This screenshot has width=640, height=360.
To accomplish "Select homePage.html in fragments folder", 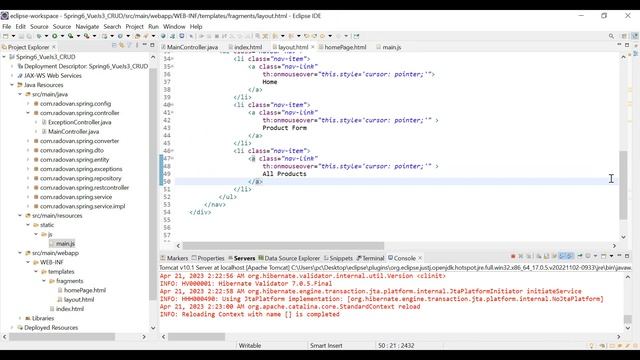I will [82, 290].
